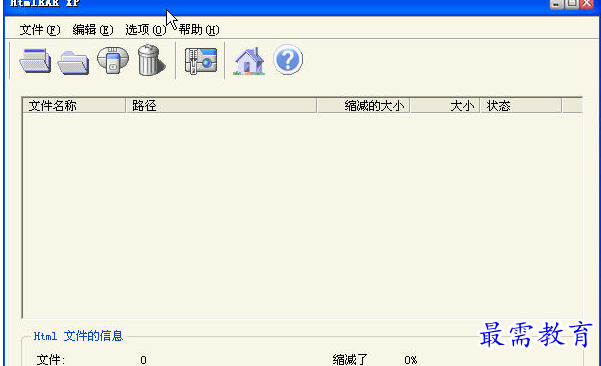Sort by the 大小 column header

point(445,105)
